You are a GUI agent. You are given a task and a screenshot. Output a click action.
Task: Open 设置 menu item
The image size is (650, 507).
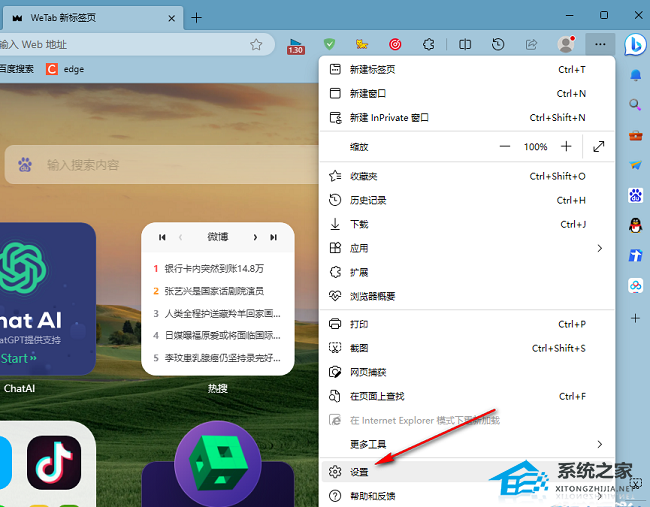pyautogui.click(x=467, y=472)
